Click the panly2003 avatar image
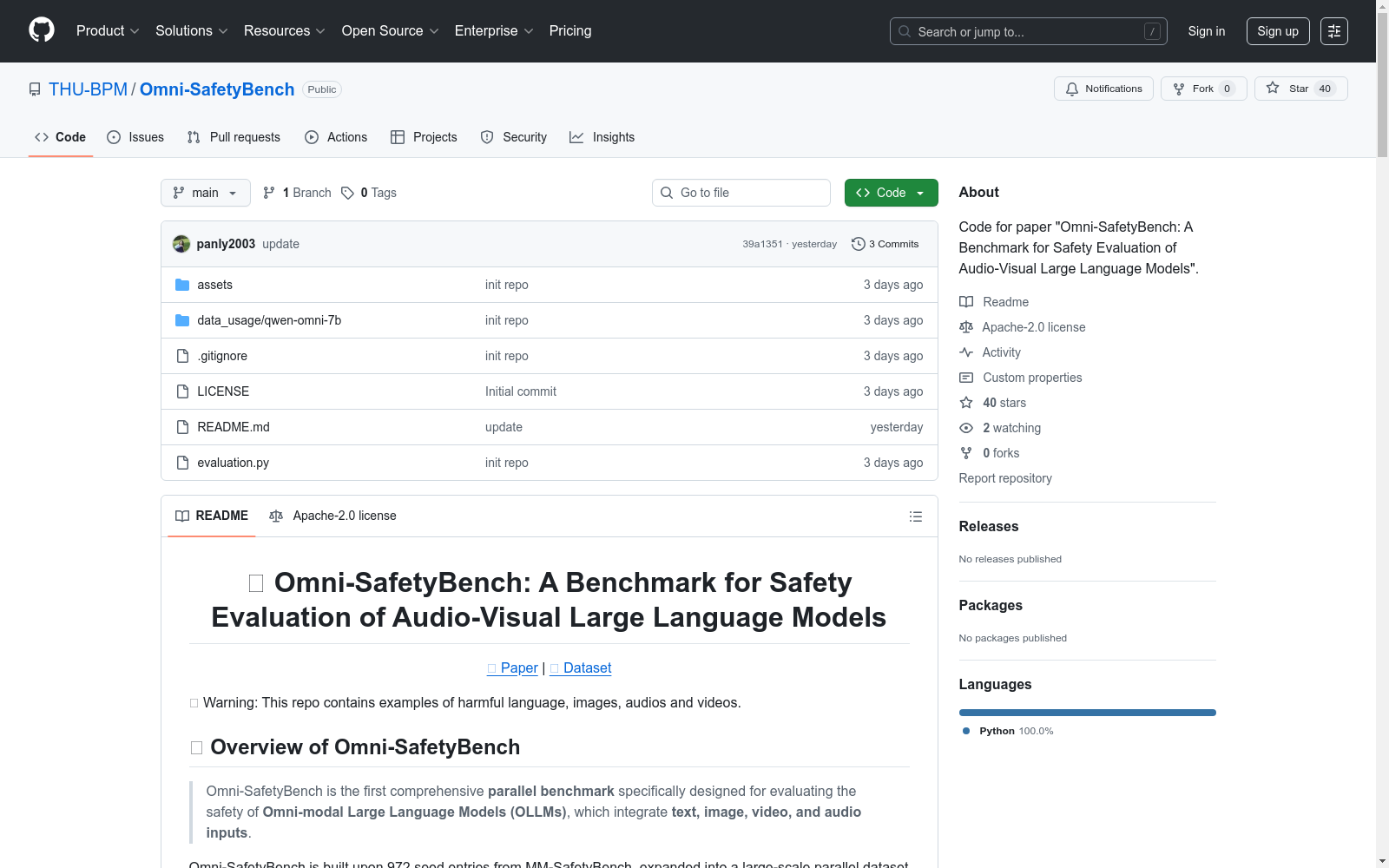The width and height of the screenshot is (1389, 868). pyautogui.click(x=181, y=244)
